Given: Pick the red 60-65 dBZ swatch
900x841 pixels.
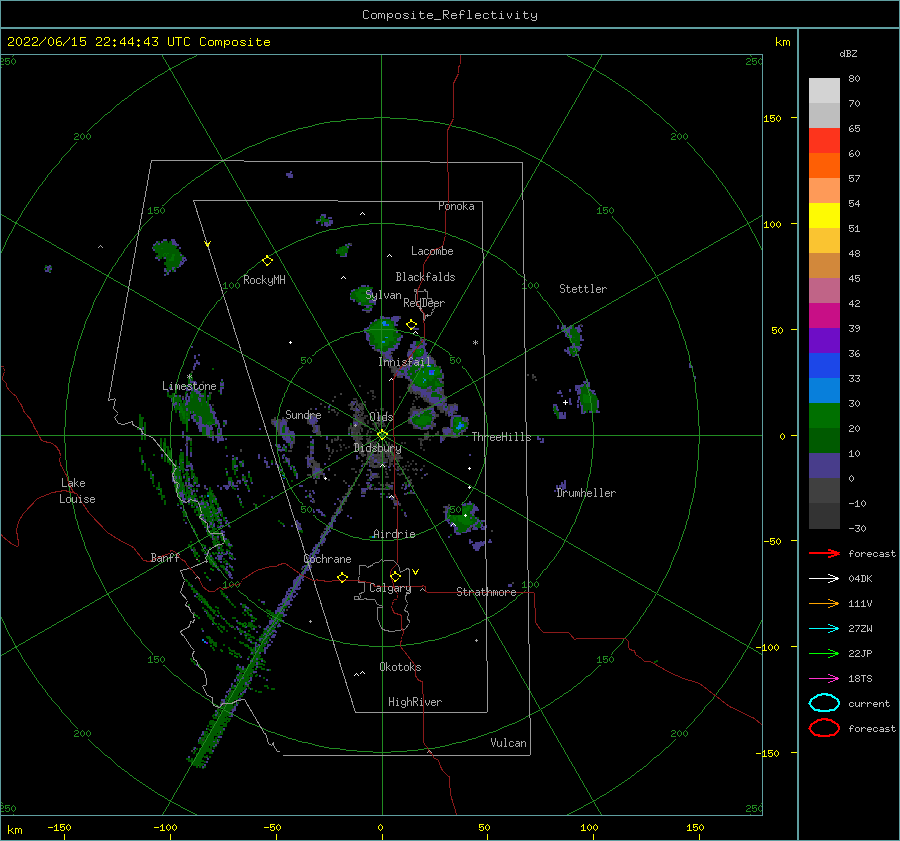Looking at the screenshot, I should pyautogui.click(x=824, y=141).
